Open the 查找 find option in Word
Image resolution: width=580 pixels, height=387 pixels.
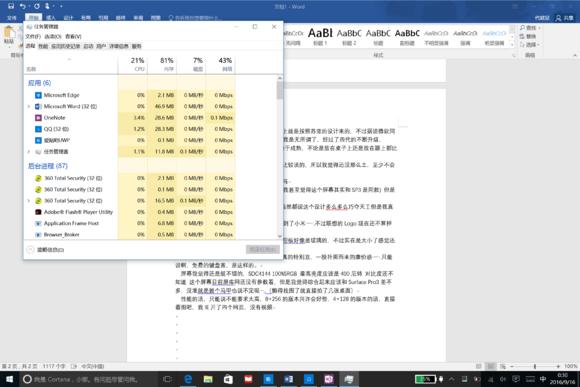[x=530, y=28]
